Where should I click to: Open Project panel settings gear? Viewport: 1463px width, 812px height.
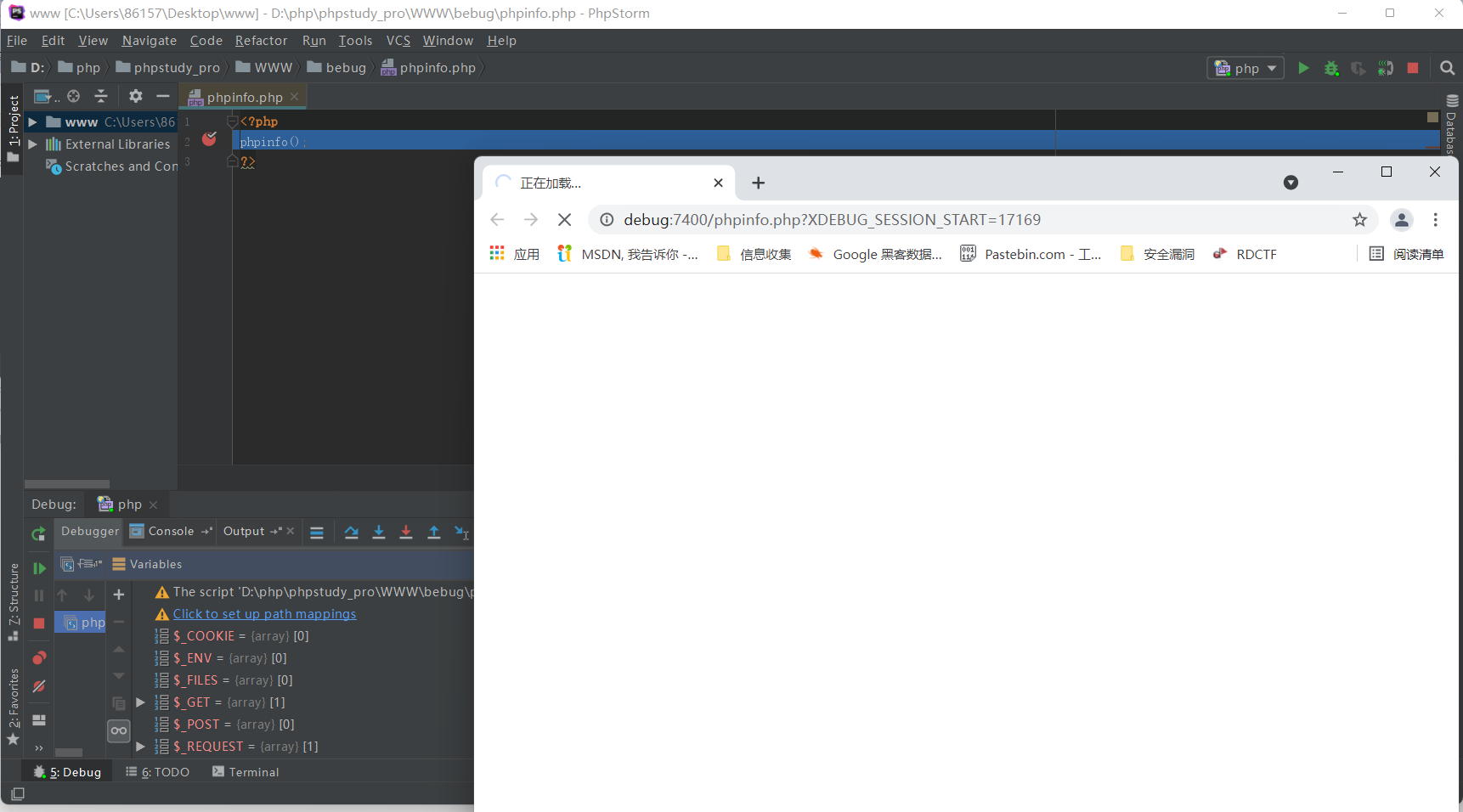(x=136, y=97)
